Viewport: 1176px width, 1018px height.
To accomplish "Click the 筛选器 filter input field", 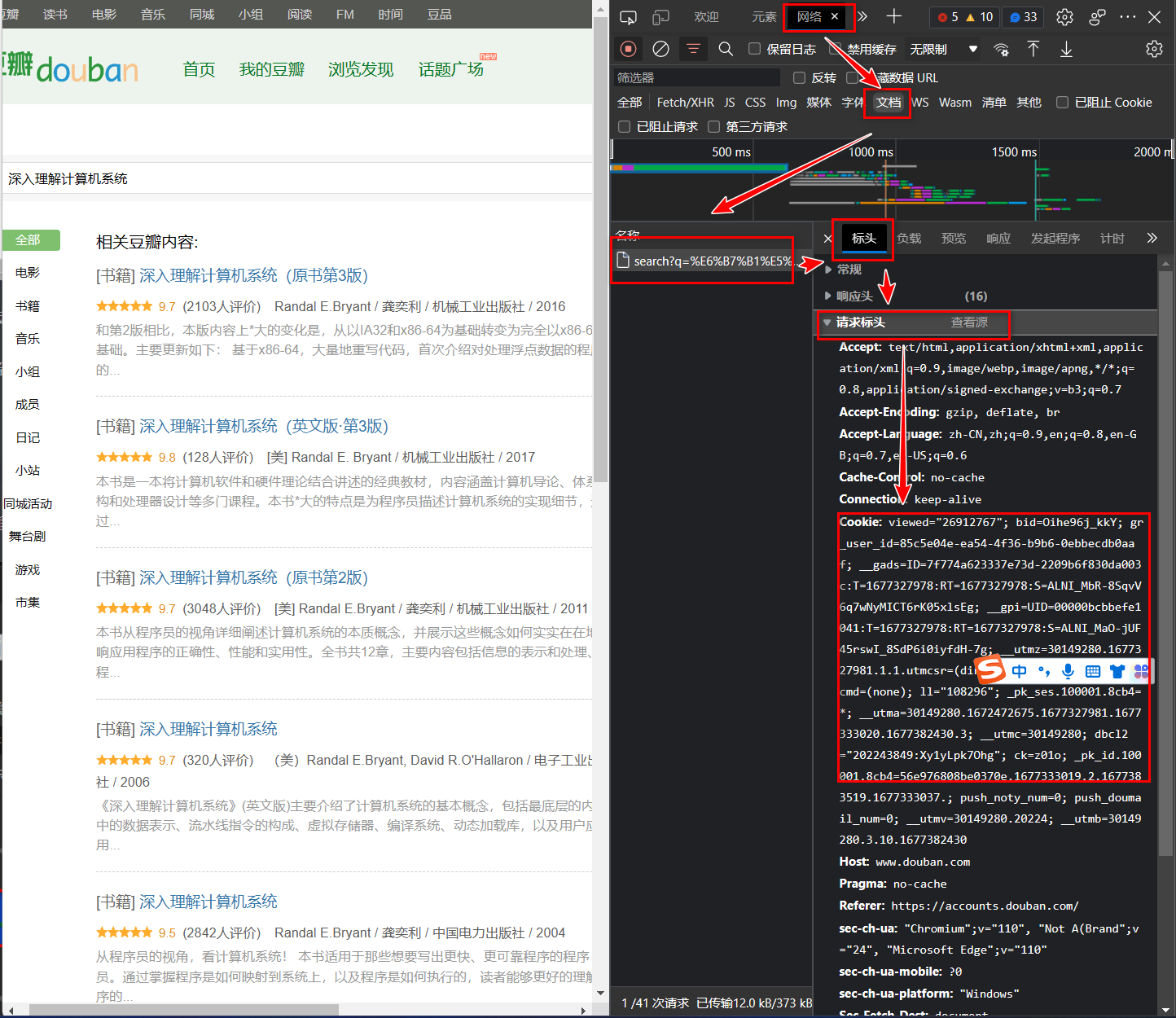I will click(699, 77).
